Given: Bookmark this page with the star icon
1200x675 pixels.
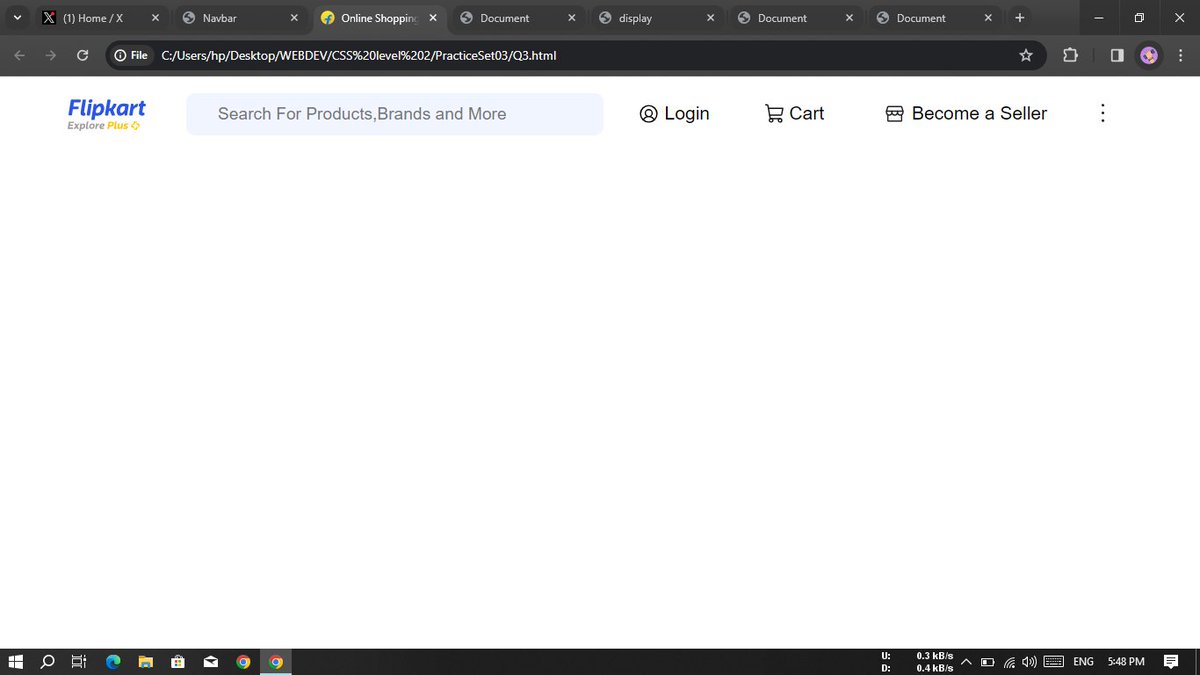Looking at the screenshot, I should point(1026,55).
